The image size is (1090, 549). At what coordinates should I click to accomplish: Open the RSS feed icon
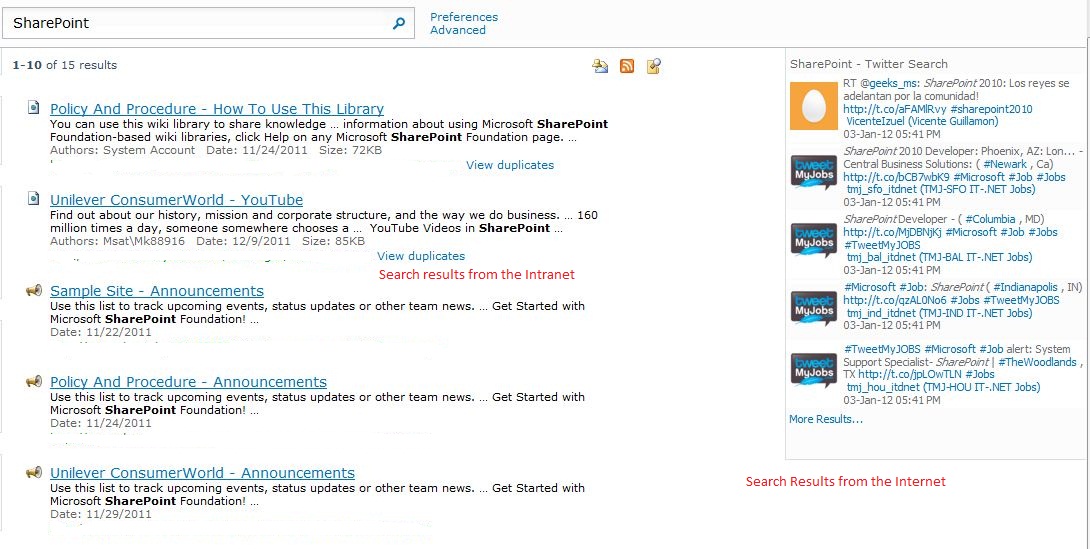tap(627, 66)
